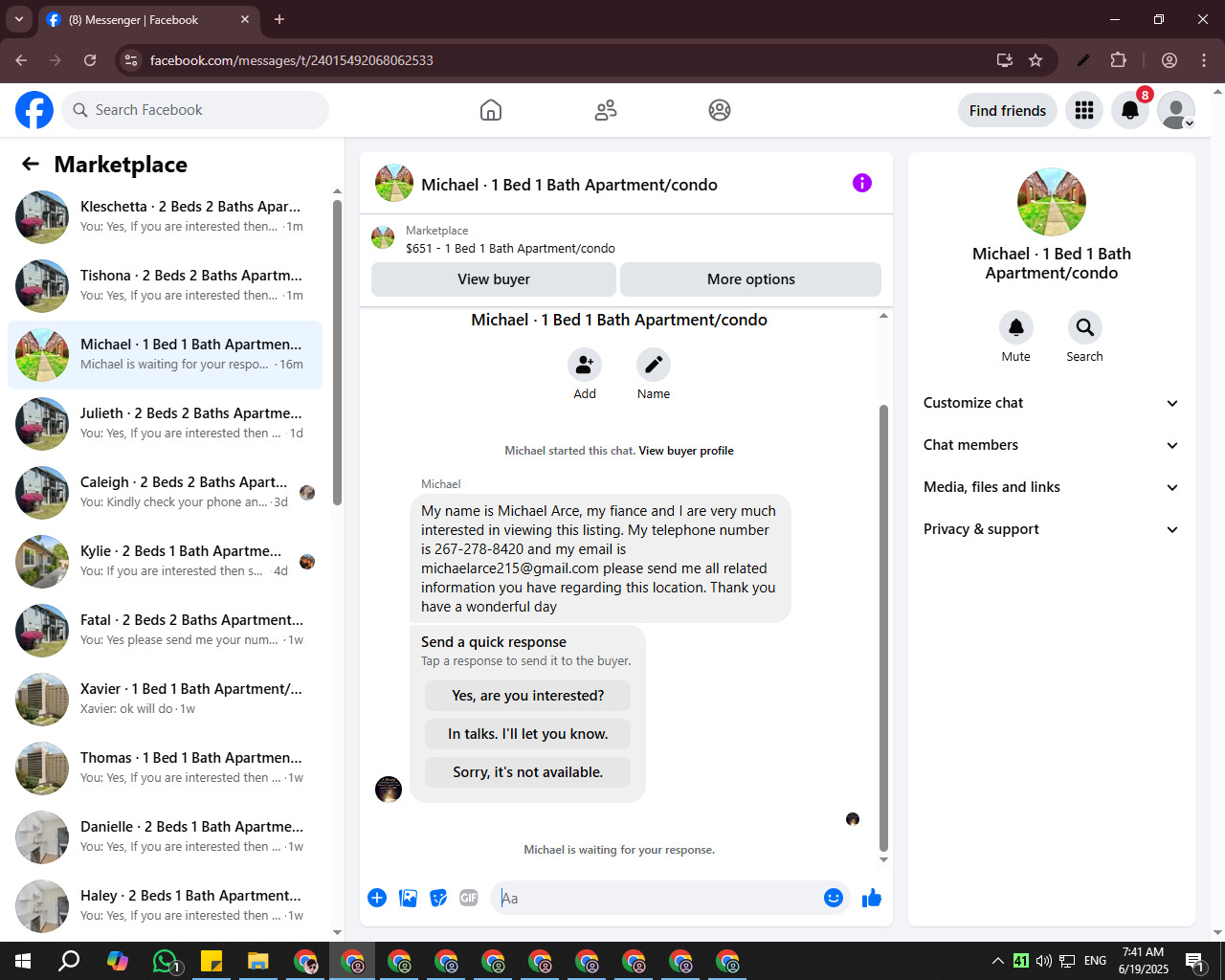Bookmark this page with the star icon

[1036, 60]
